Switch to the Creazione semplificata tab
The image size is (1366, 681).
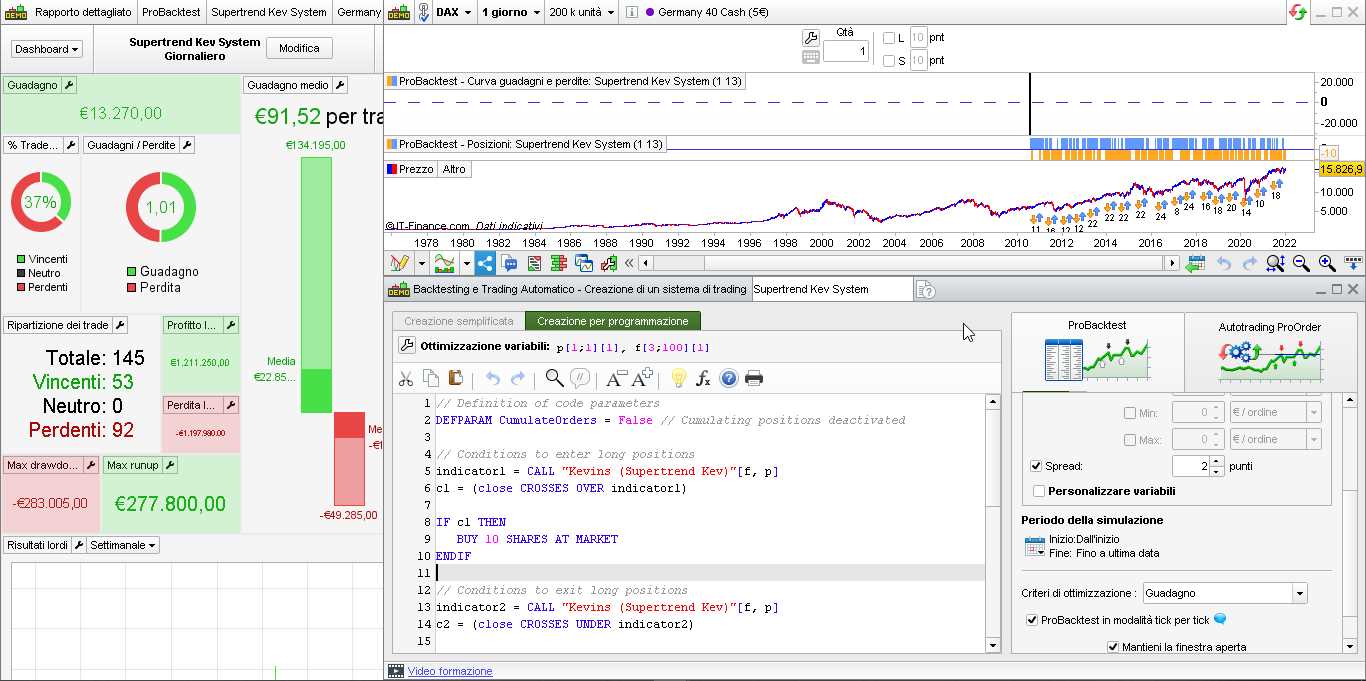458,321
